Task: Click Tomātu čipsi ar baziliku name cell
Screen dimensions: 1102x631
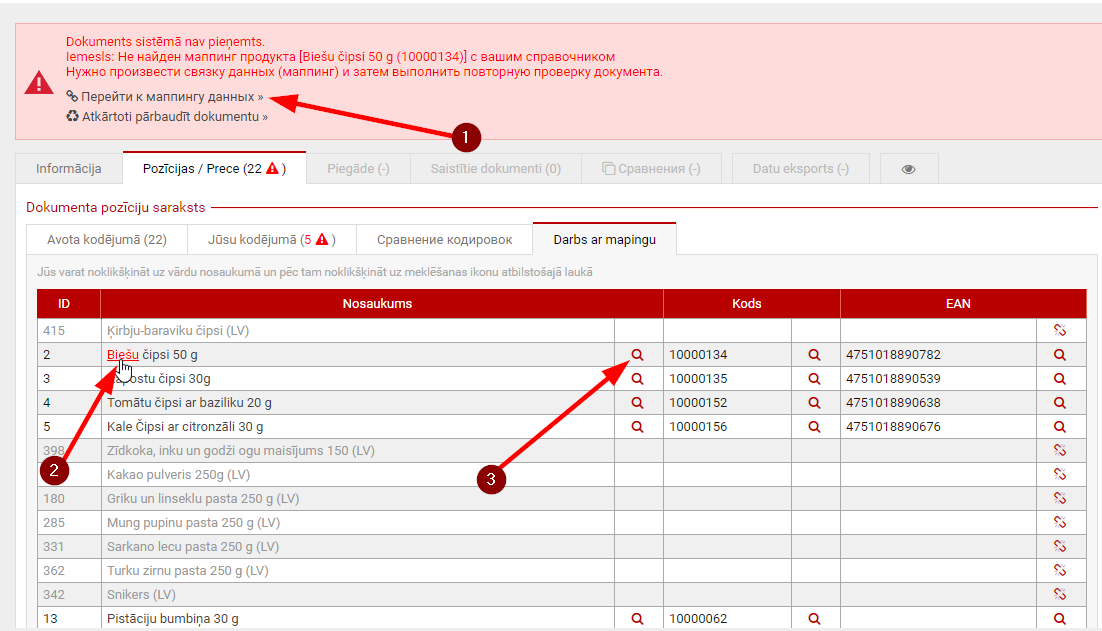Action: [x=189, y=403]
